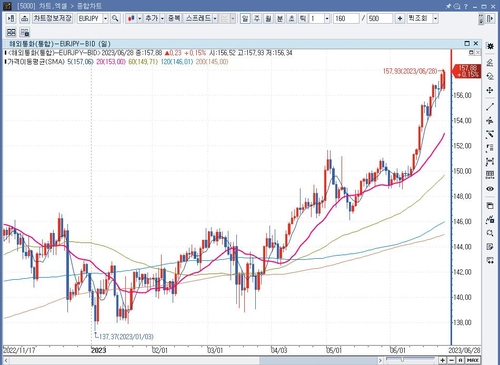
Task: Click the window layout icon in sidebar
Action: [x=490, y=206]
